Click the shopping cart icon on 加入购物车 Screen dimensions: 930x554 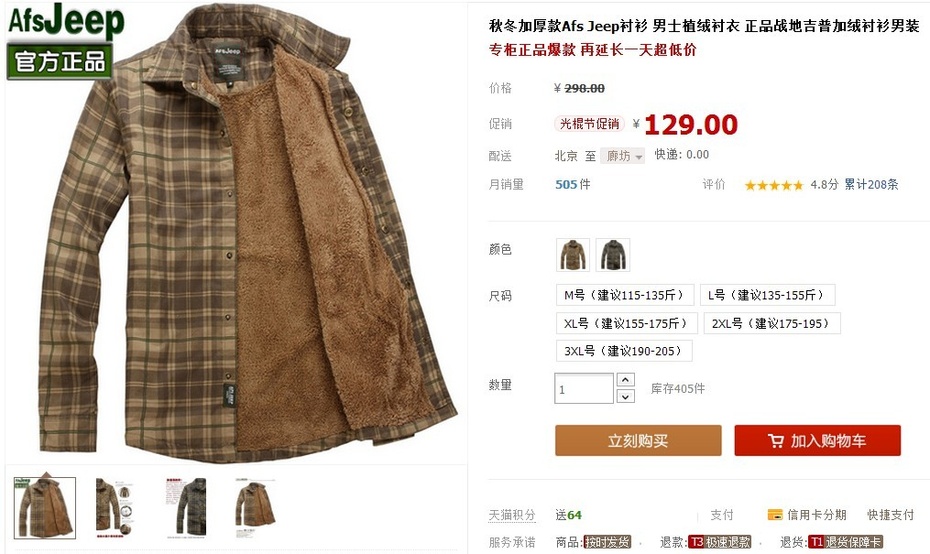pos(775,441)
